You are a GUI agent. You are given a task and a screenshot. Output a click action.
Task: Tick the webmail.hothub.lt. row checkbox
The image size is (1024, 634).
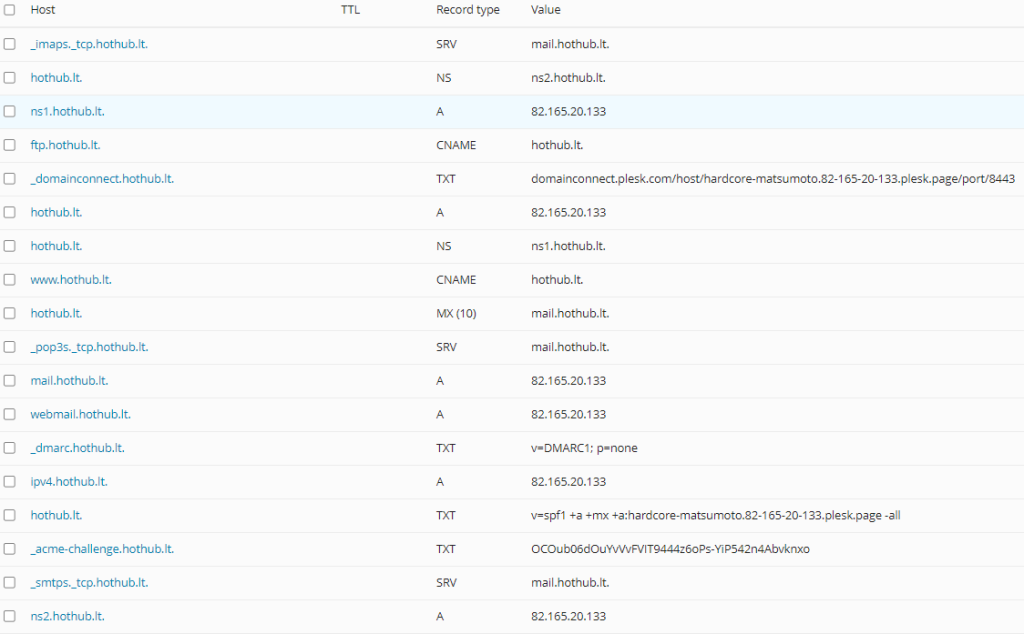pos(9,414)
